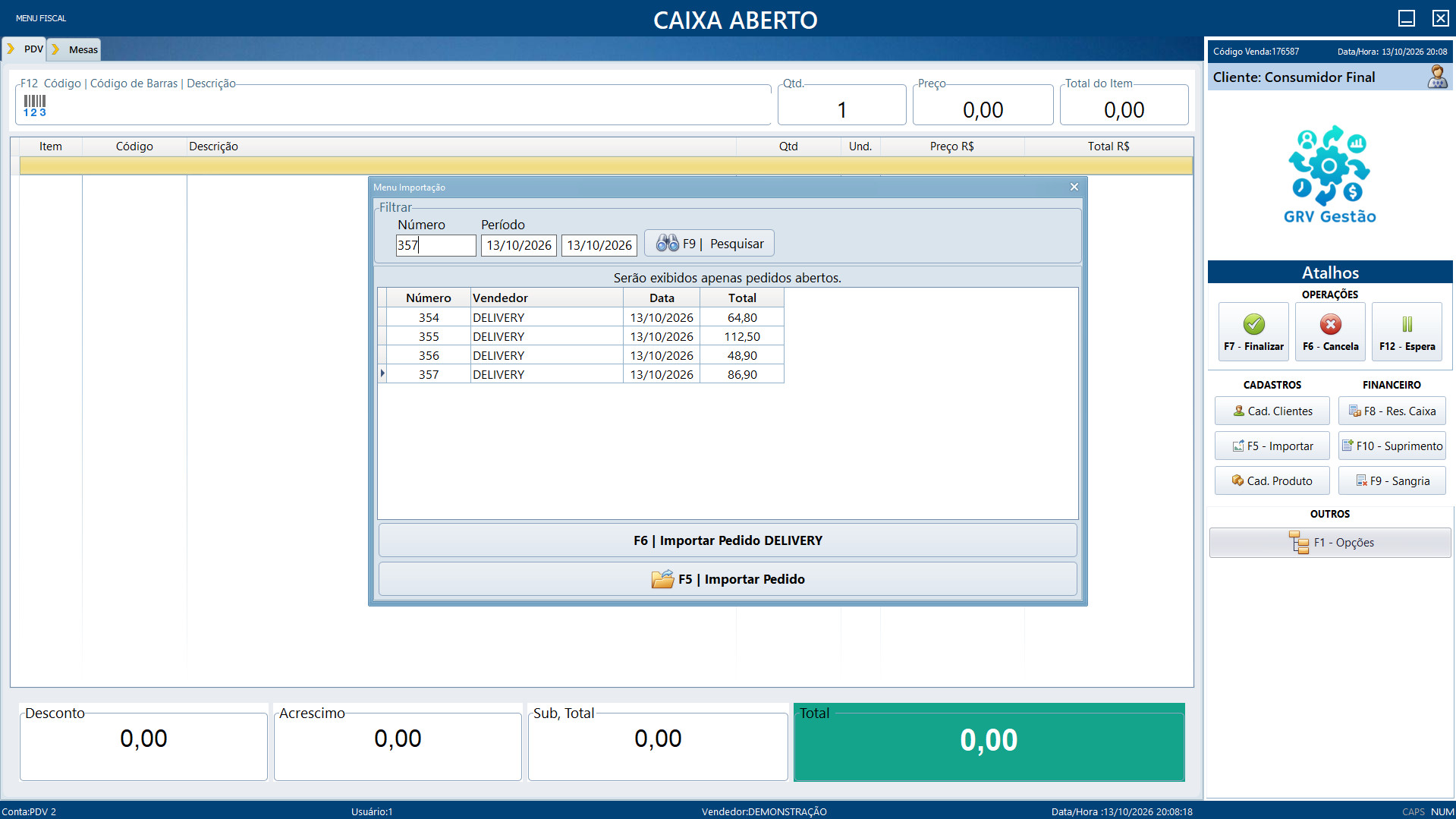Select the PDV tab
This screenshot has height=819, width=1456.
(25, 49)
